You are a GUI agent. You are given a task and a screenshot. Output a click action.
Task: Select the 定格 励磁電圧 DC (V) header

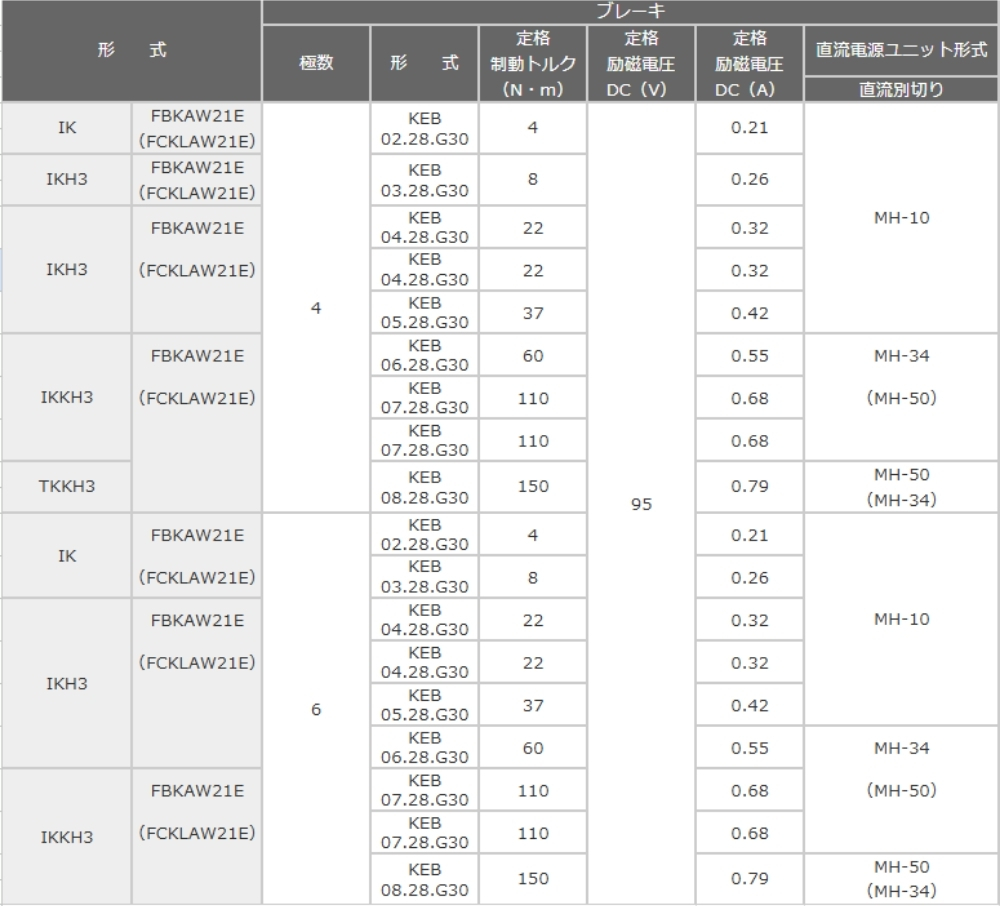tap(641, 63)
